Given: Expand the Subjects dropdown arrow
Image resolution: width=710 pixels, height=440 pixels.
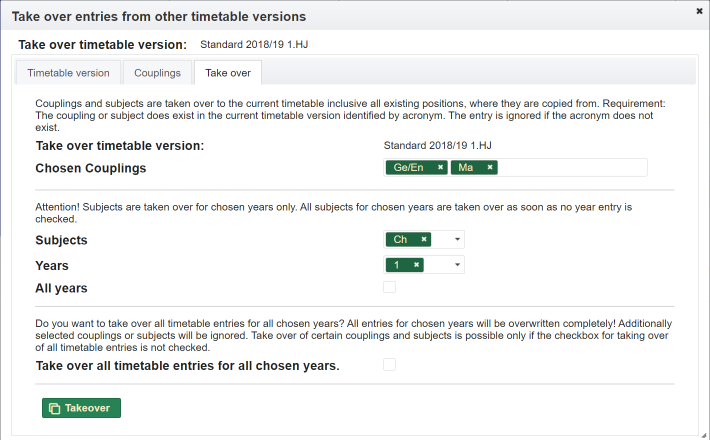Looking at the screenshot, I should (457, 240).
